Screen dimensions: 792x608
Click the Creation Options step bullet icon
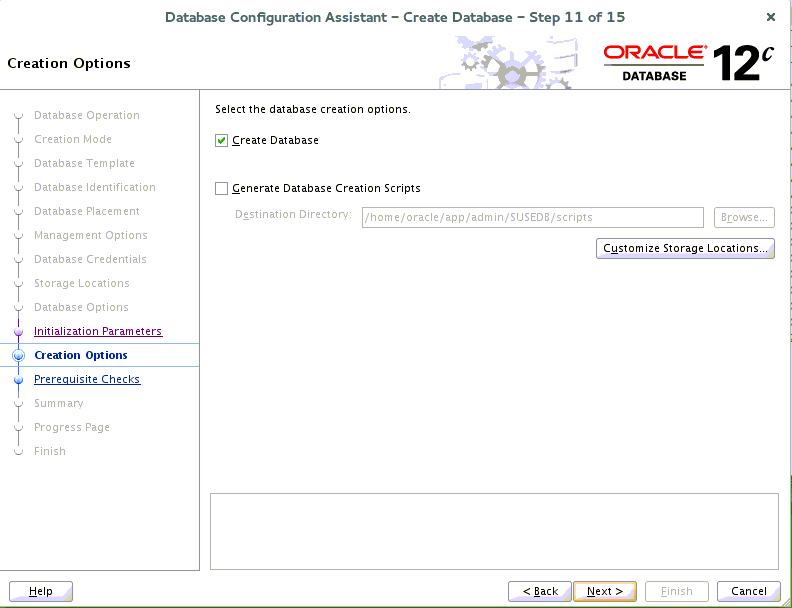point(18,355)
